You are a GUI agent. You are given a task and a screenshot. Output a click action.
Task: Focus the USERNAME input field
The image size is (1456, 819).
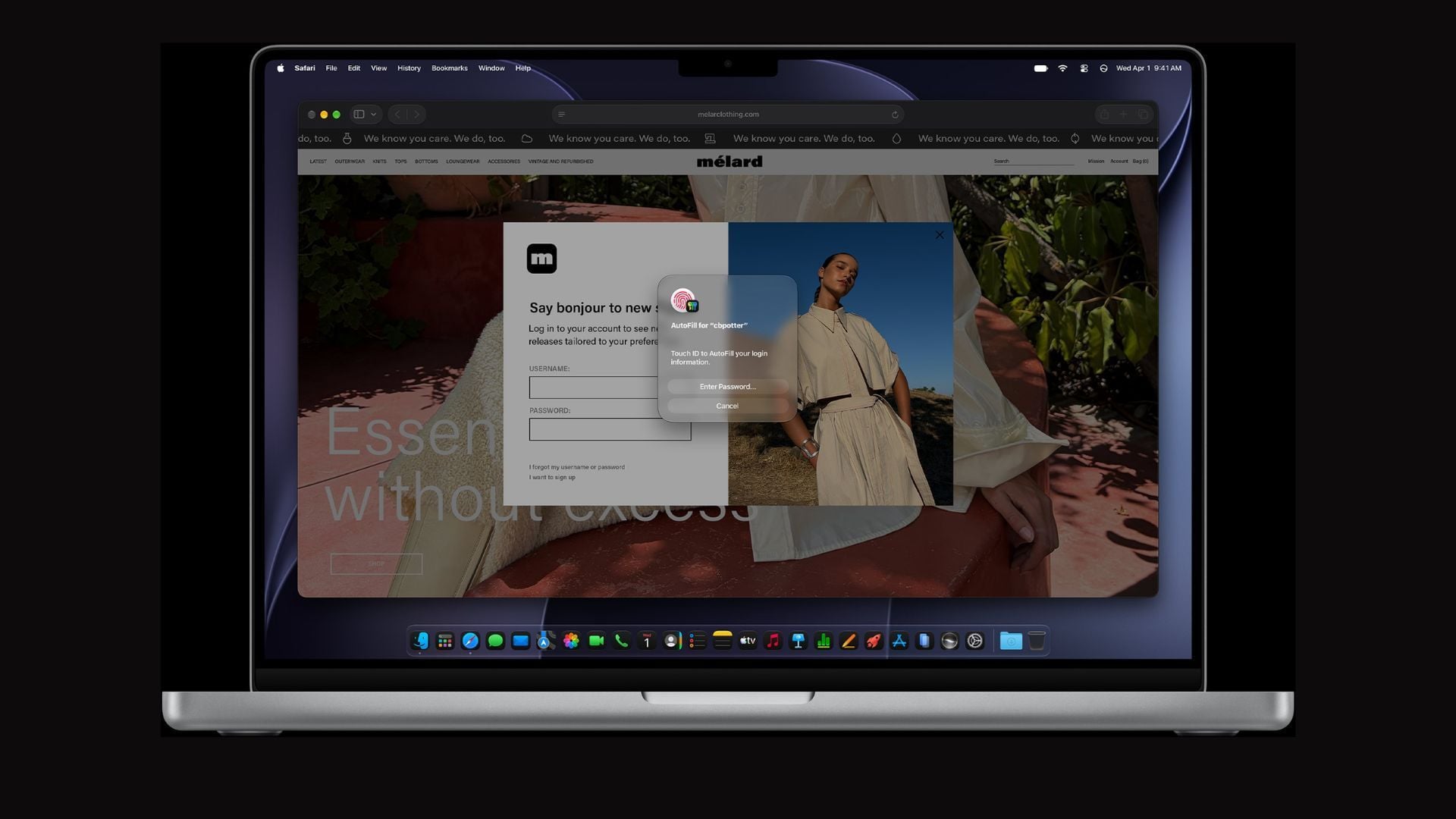pos(594,388)
